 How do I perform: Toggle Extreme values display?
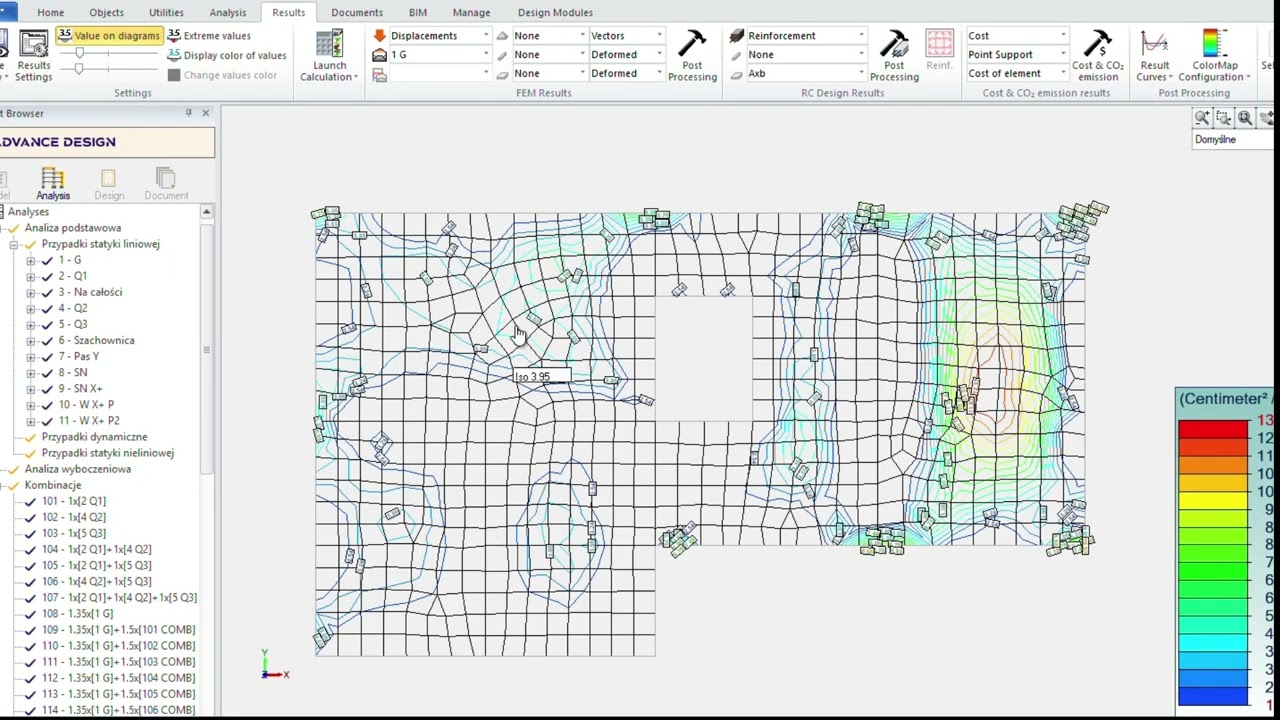point(209,36)
